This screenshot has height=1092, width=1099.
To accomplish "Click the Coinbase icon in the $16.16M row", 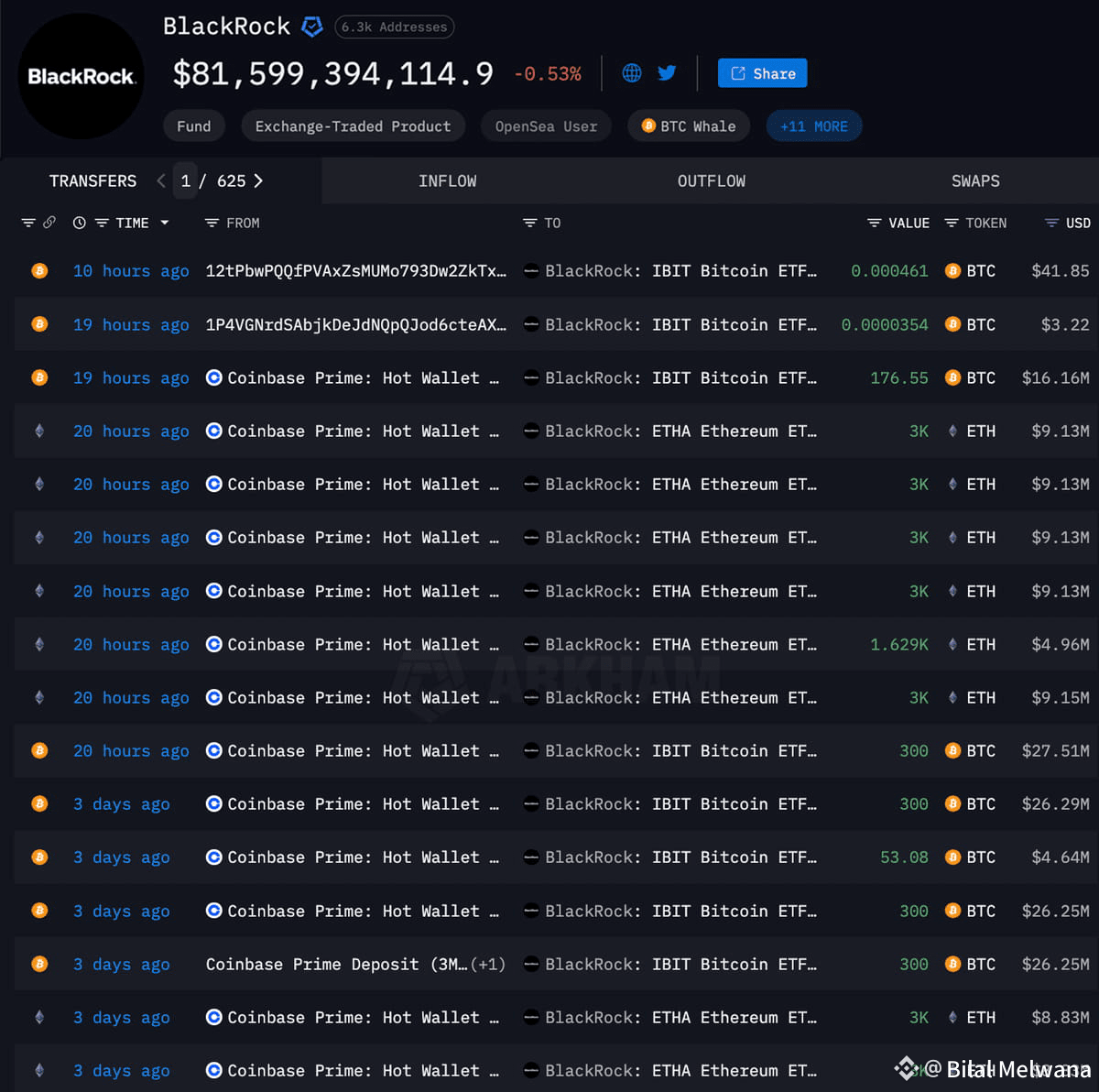I will tap(213, 377).
